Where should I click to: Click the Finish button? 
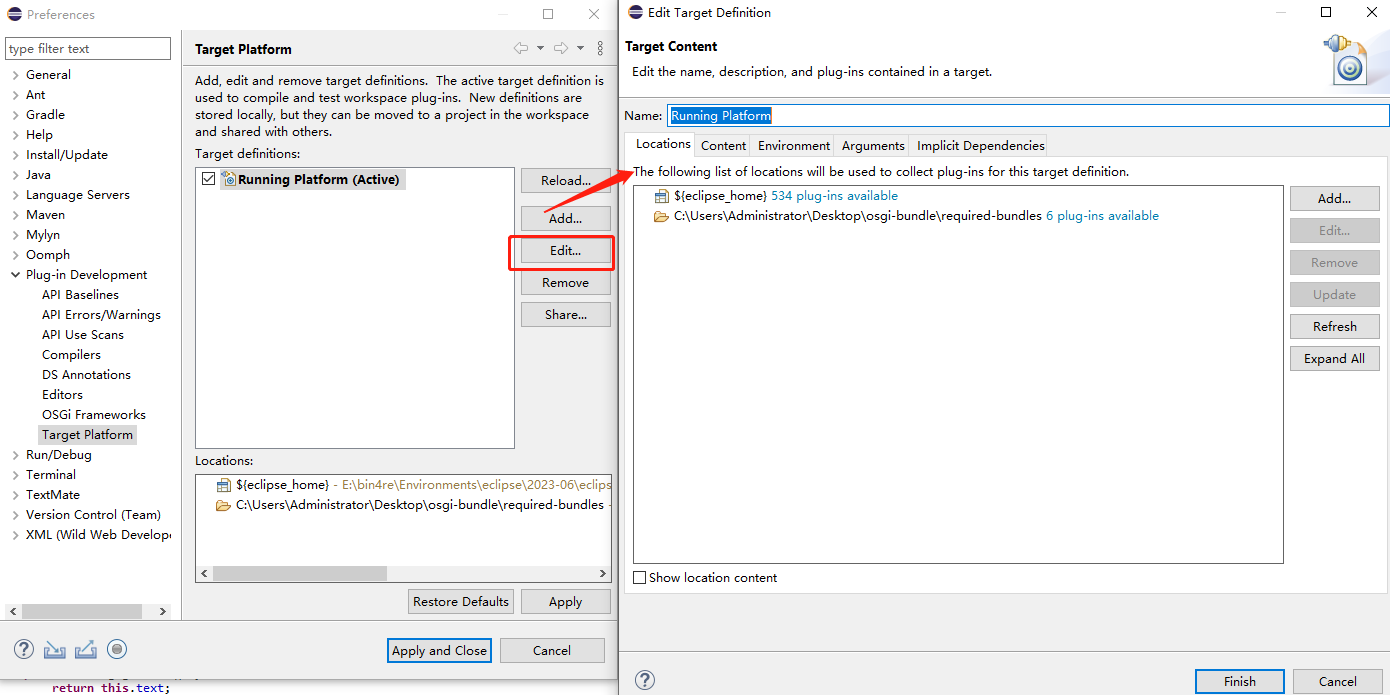tap(1239, 681)
